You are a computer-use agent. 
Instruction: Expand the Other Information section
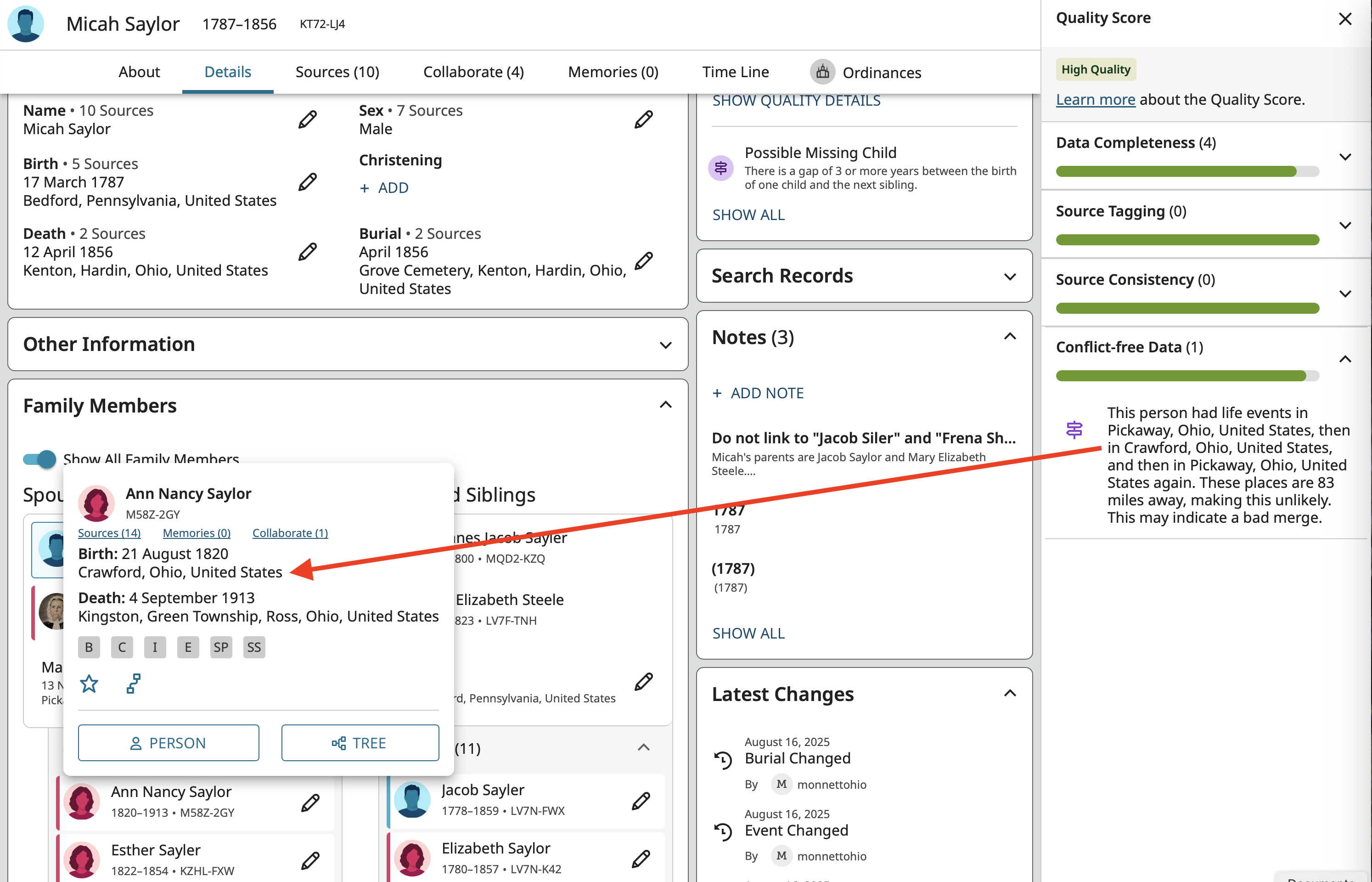click(x=665, y=345)
